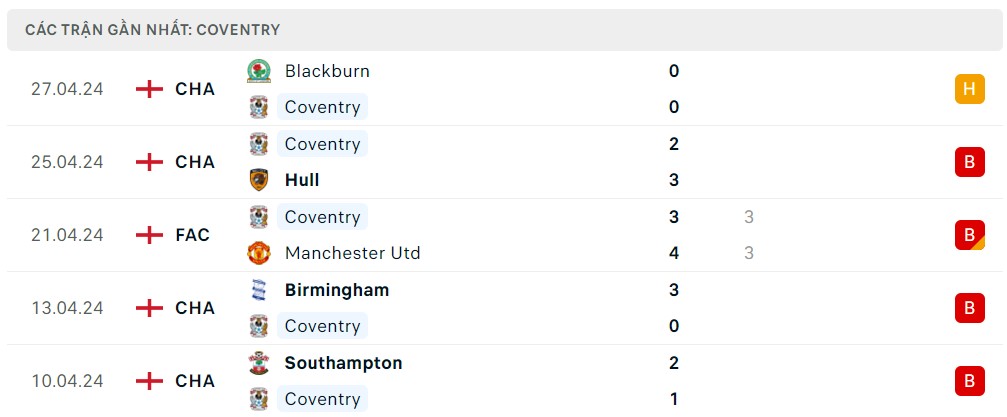Click the 'Các trận gần nhất: Coventry' header
Image resolution: width=1007 pixels, height=417 pixels.
click(x=153, y=30)
